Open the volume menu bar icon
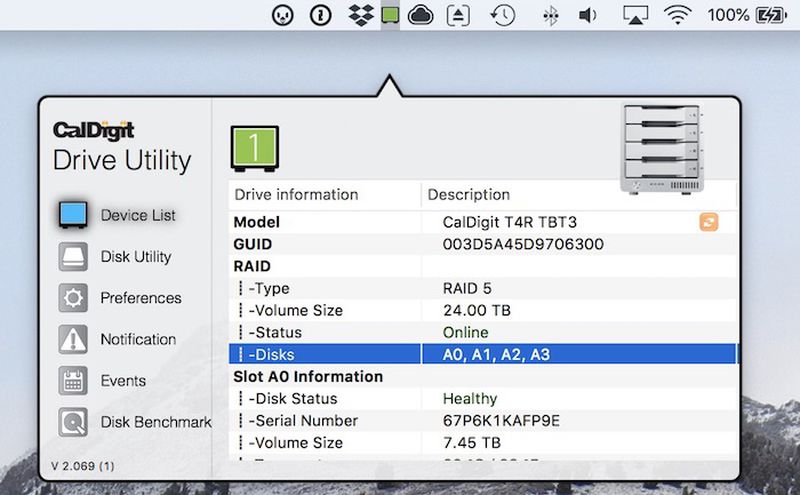The image size is (800, 495). coord(588,15)
